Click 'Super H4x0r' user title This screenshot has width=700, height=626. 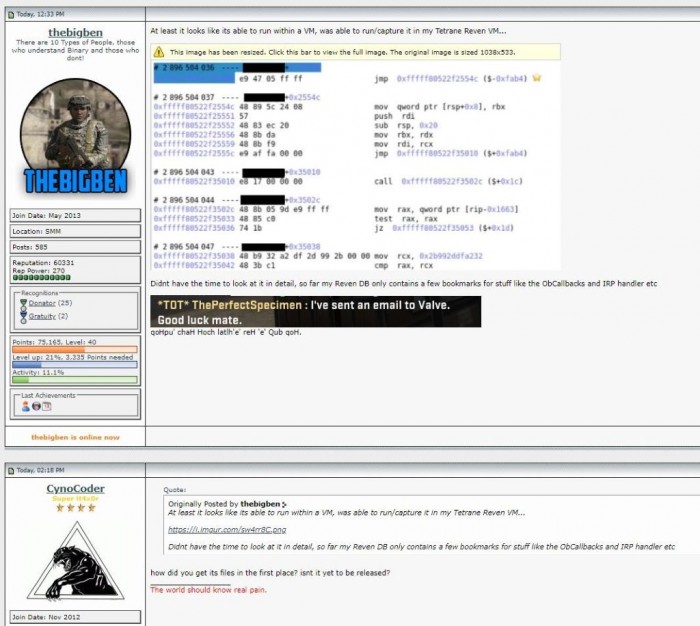coord(75,498)
